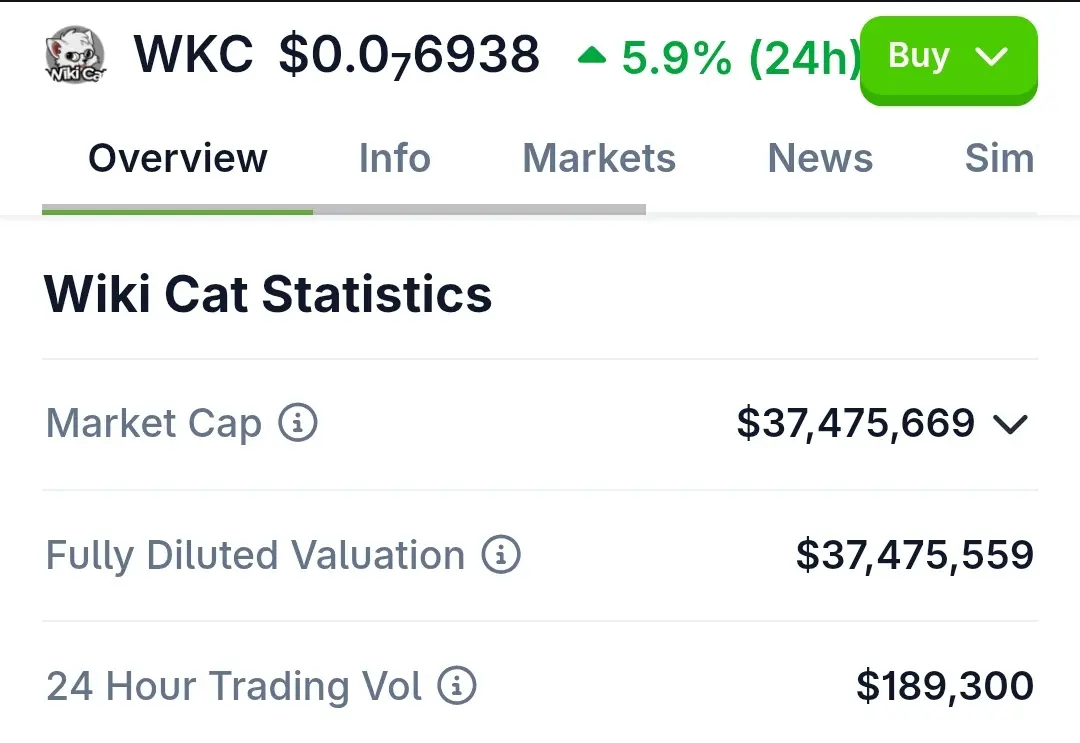This screenshot has height=743, width=1080.
Task: Expand Market Cap value chevron
Action: (x=1010, y=424)
